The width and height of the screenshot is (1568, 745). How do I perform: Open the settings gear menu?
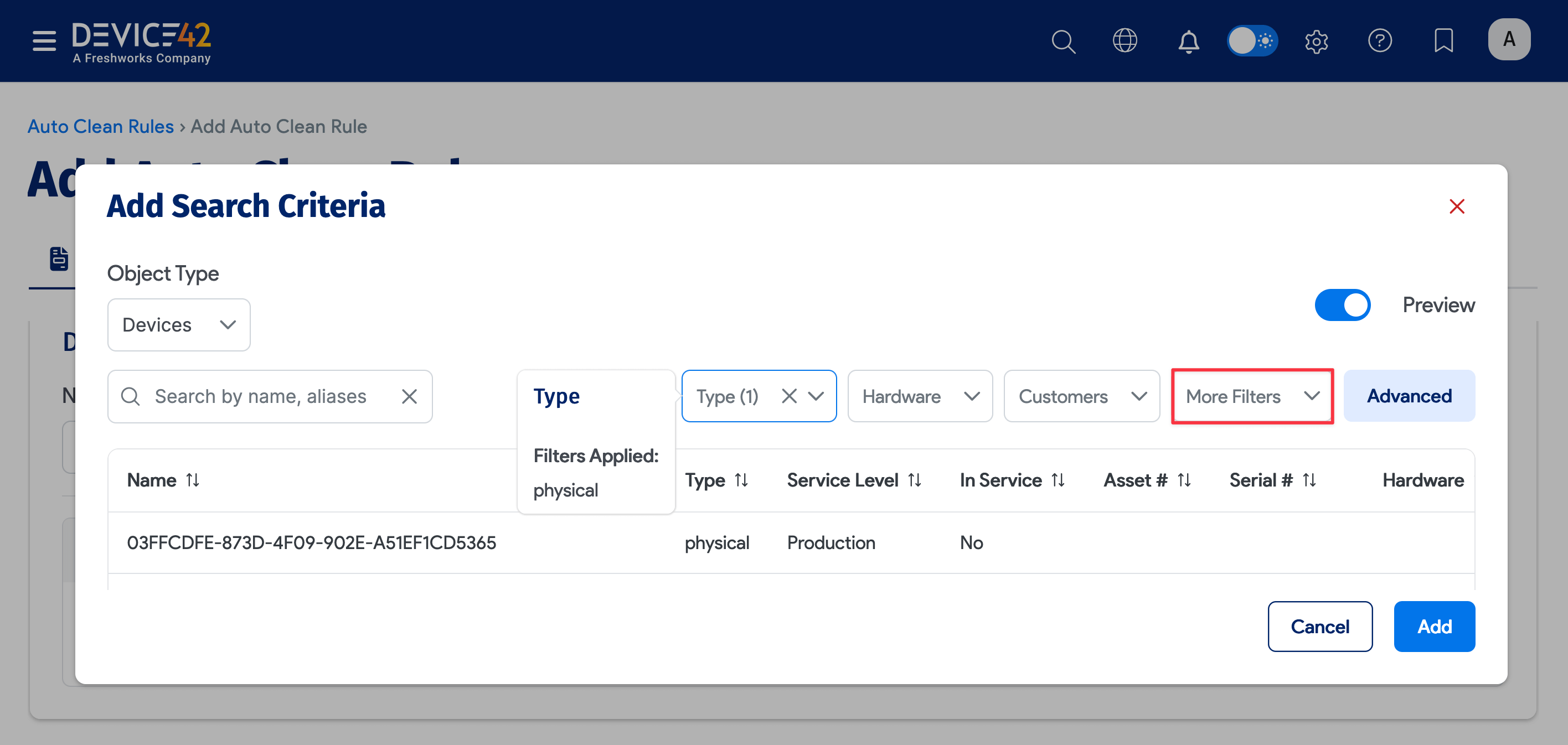pos(1316,42)
